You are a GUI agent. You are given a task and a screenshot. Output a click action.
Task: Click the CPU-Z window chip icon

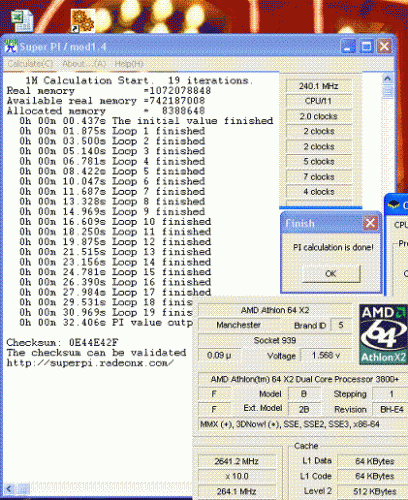[394, 205]
